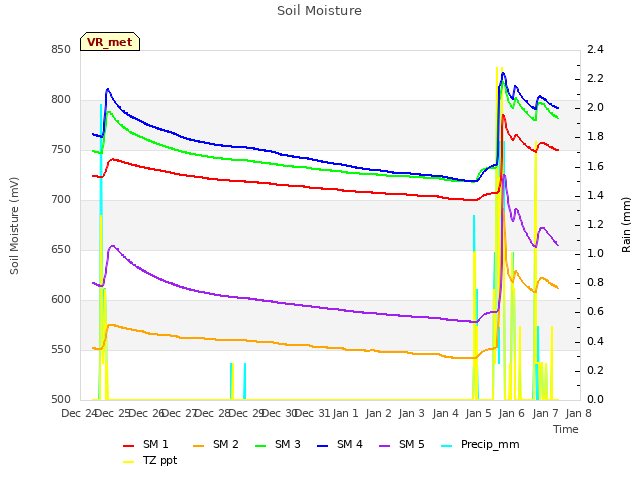The image size is (640, 480).
Task: Click the Soil Moisture chart title
Action: pyautogui.click(x=319, y=11)
